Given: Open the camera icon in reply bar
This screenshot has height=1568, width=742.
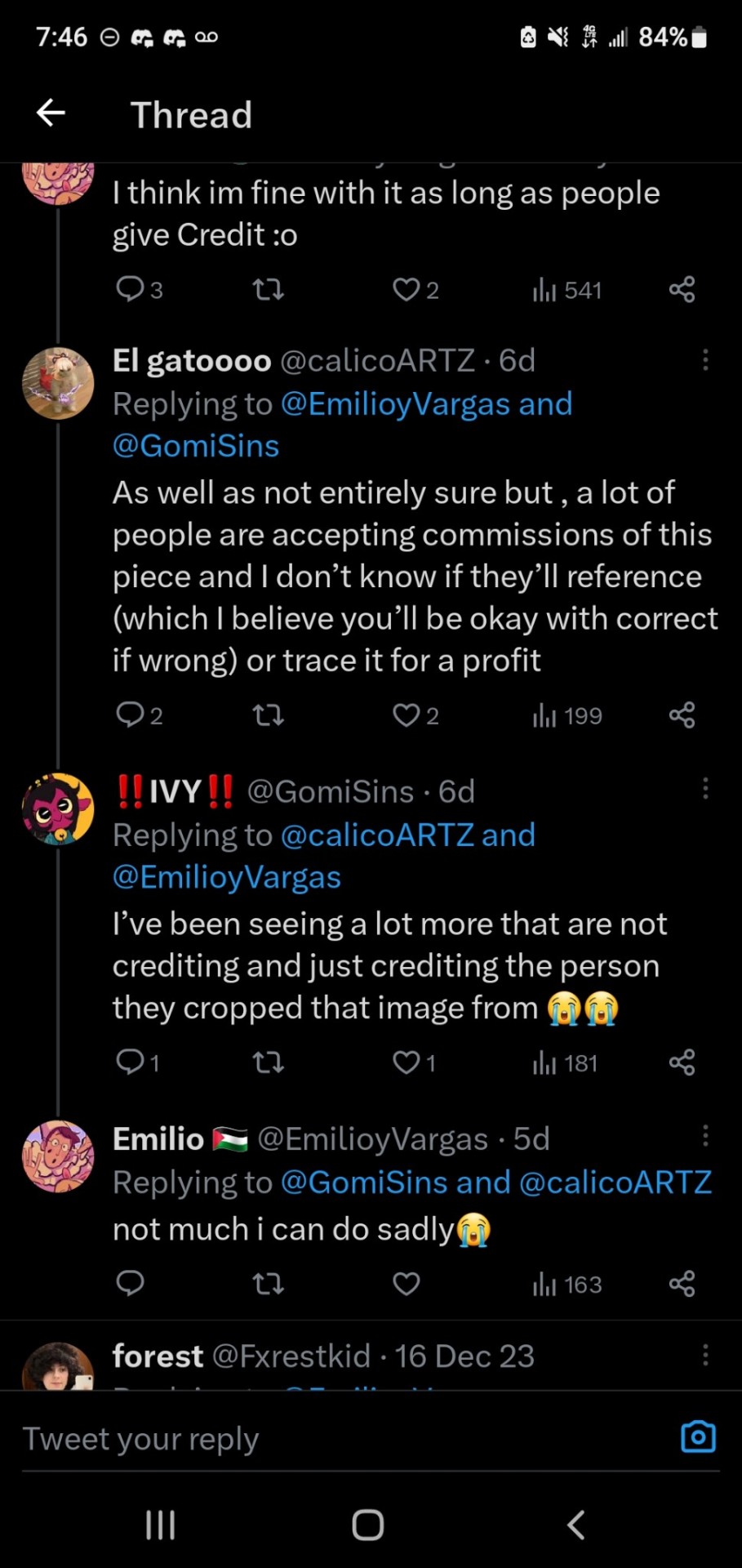Looking at the screenshot, I should click(x=698, y=1437).
